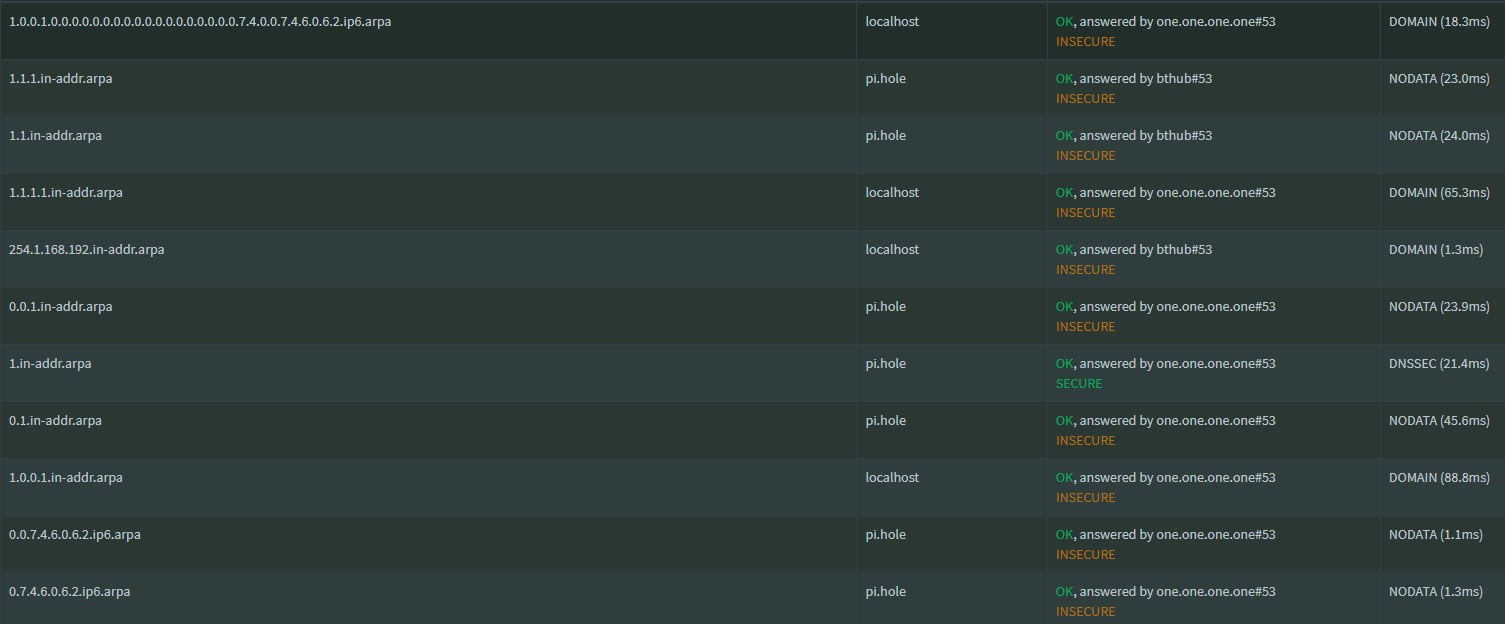Click the 1.in-addr.arpa domain entry
Image resolution: width=1505 pixels, height=624 pixels.
click(50, 363)
